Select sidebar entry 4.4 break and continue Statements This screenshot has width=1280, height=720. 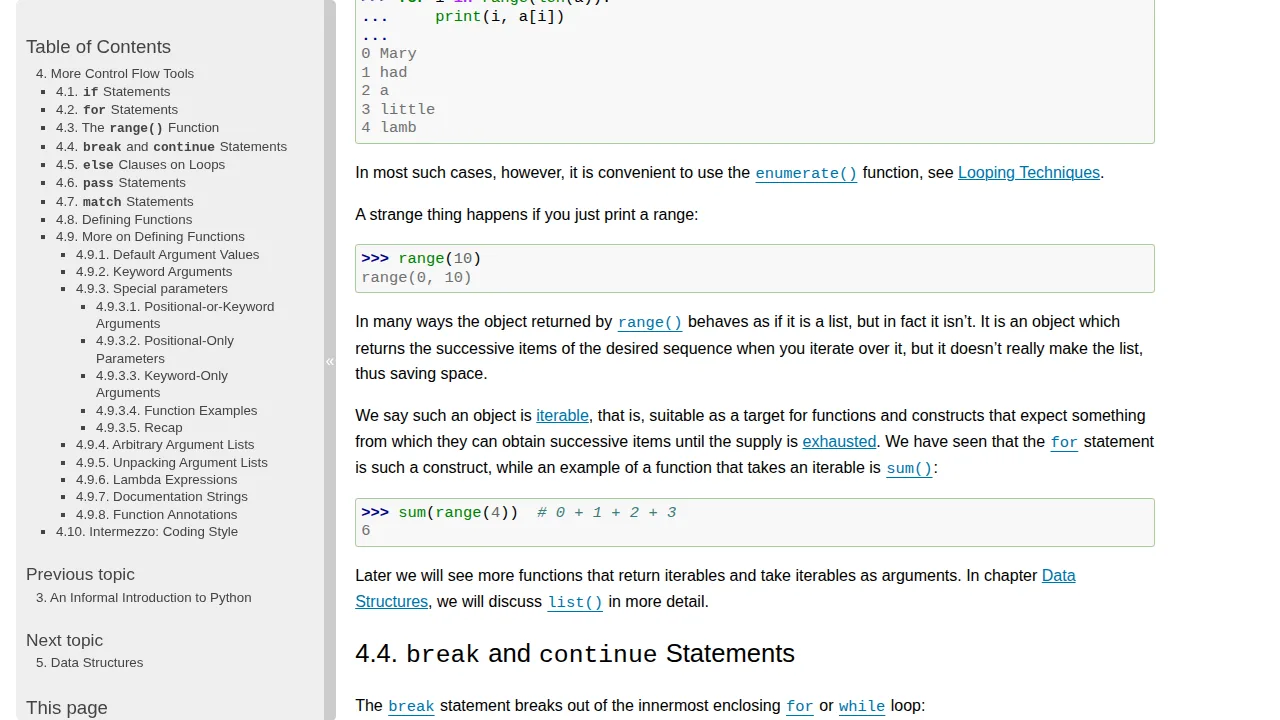pyautogui.click(x=171, y=147)
